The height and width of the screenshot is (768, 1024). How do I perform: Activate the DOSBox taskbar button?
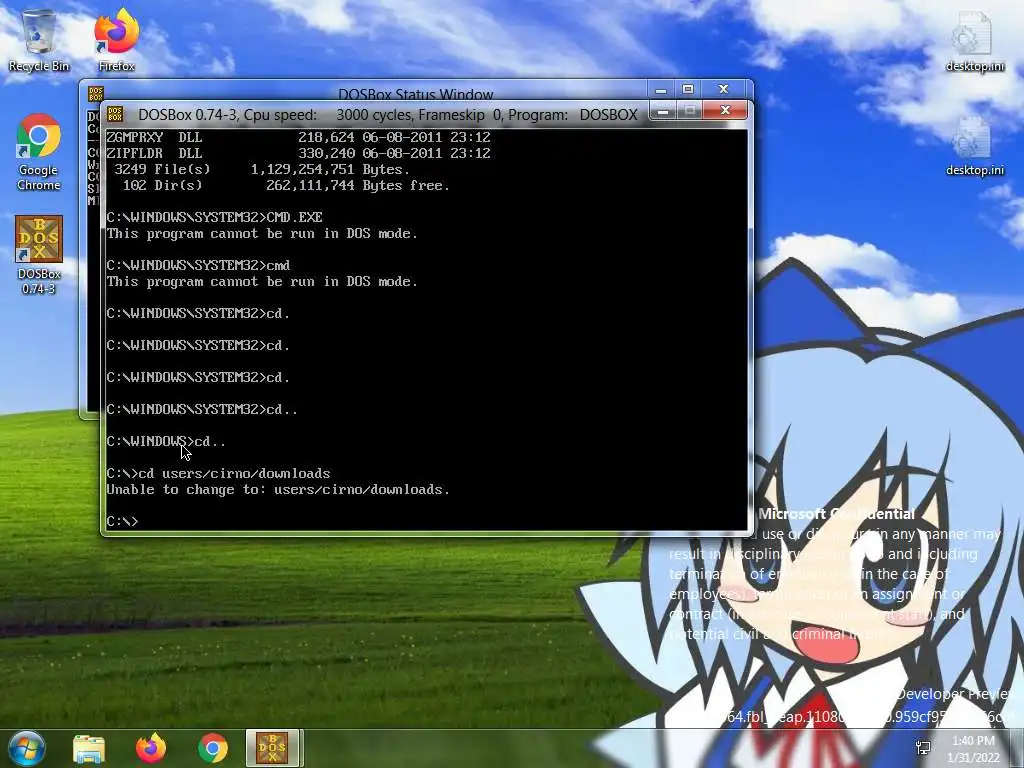click(x=272, y=748)
